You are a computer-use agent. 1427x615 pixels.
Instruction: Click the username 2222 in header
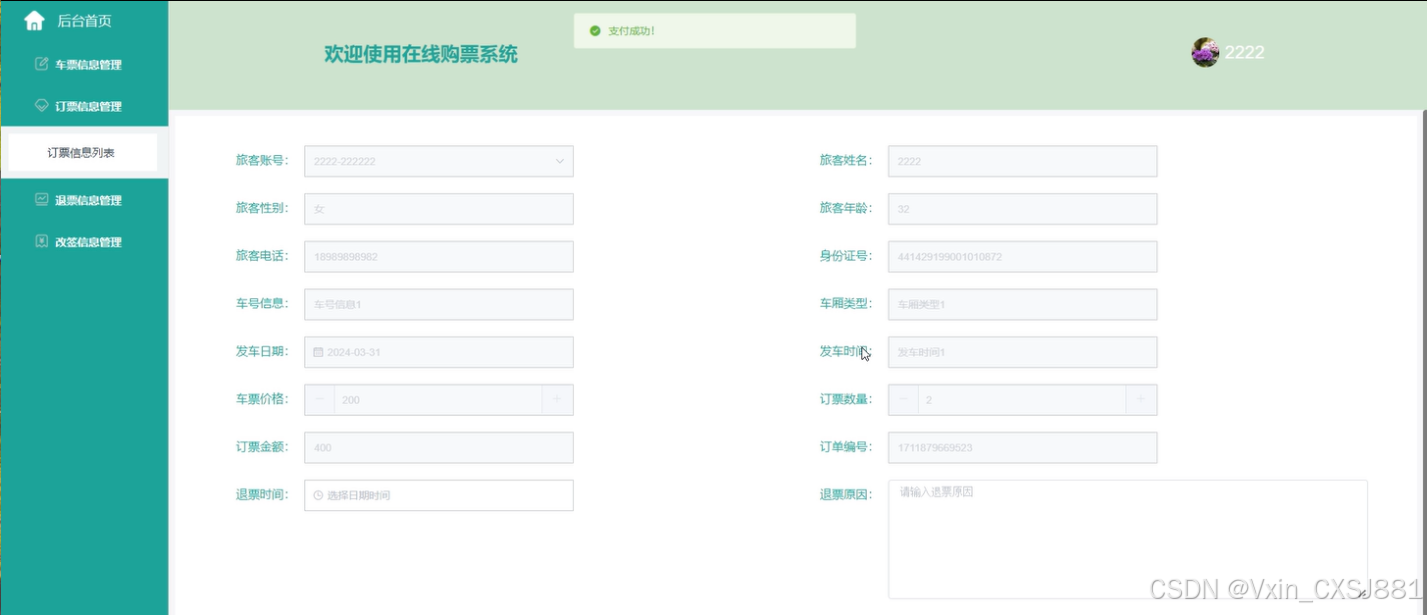tap(1245, 53)
